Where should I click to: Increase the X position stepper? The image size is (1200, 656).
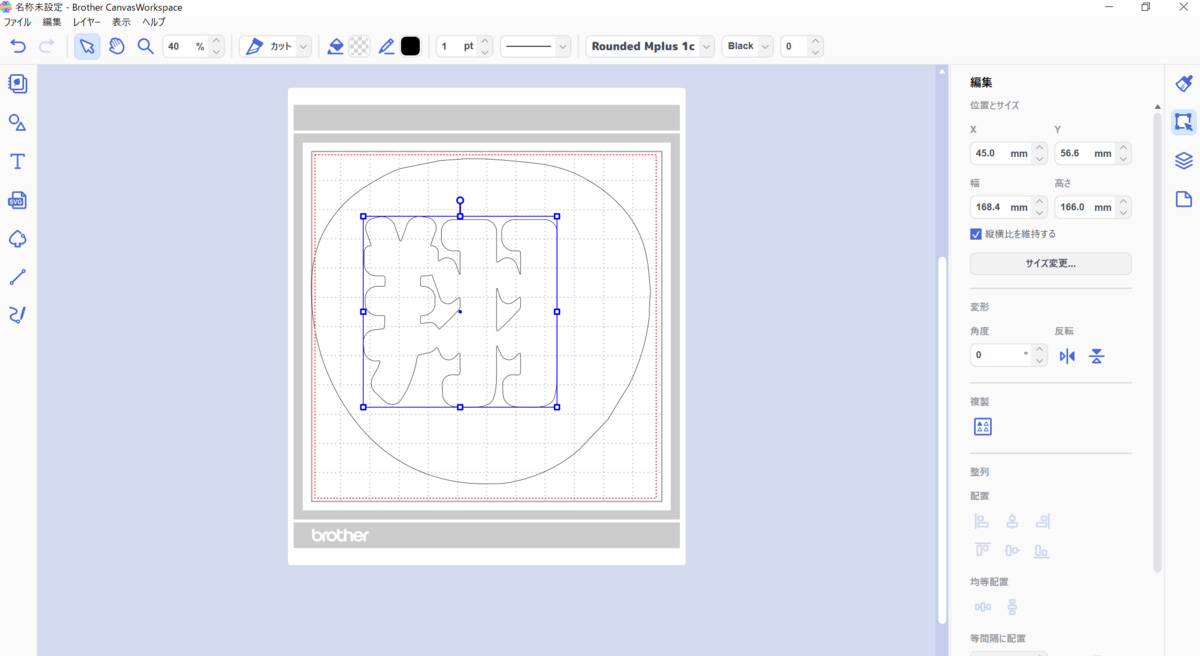[1040, 149]
